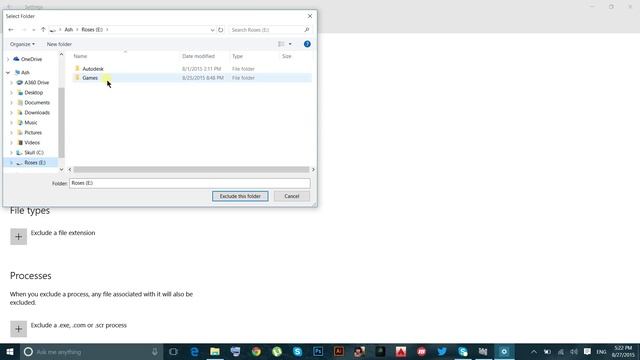Image resolution: width=640 pixels, height=360 pixels.
Task: Open the view options dropdown arrow
Action: click(290, 44)
